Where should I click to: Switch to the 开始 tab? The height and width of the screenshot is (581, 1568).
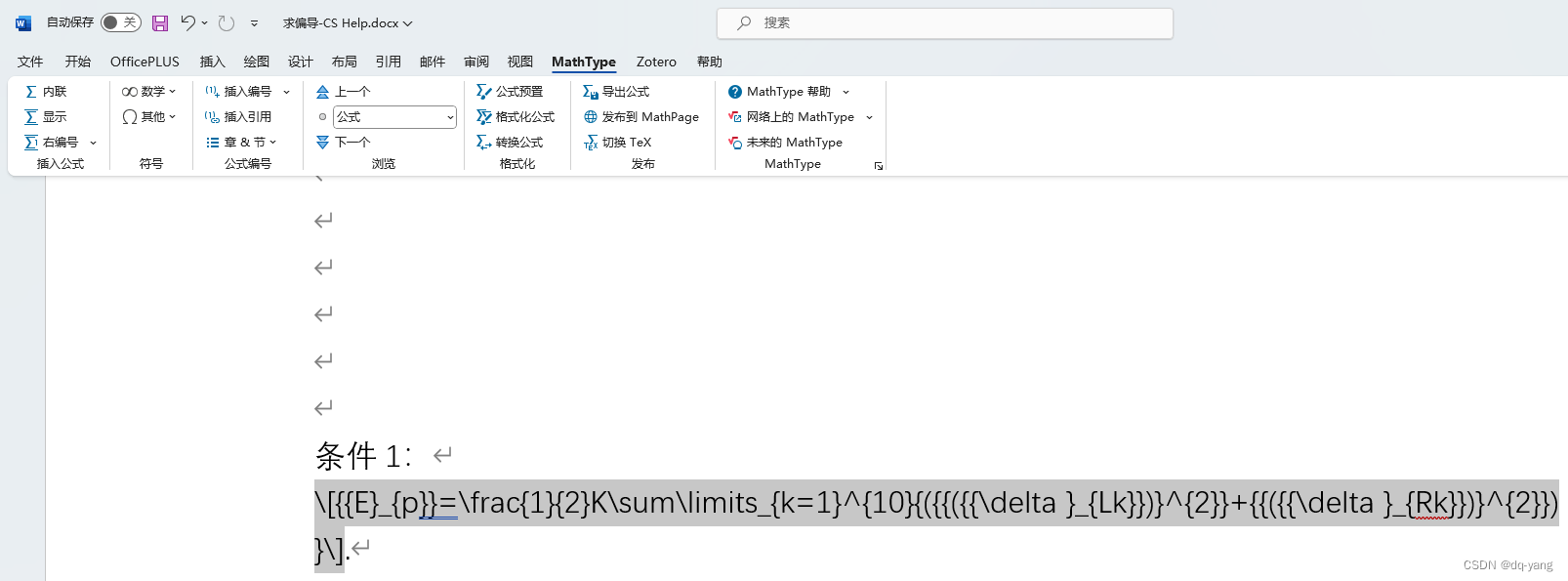coord(78,62)
